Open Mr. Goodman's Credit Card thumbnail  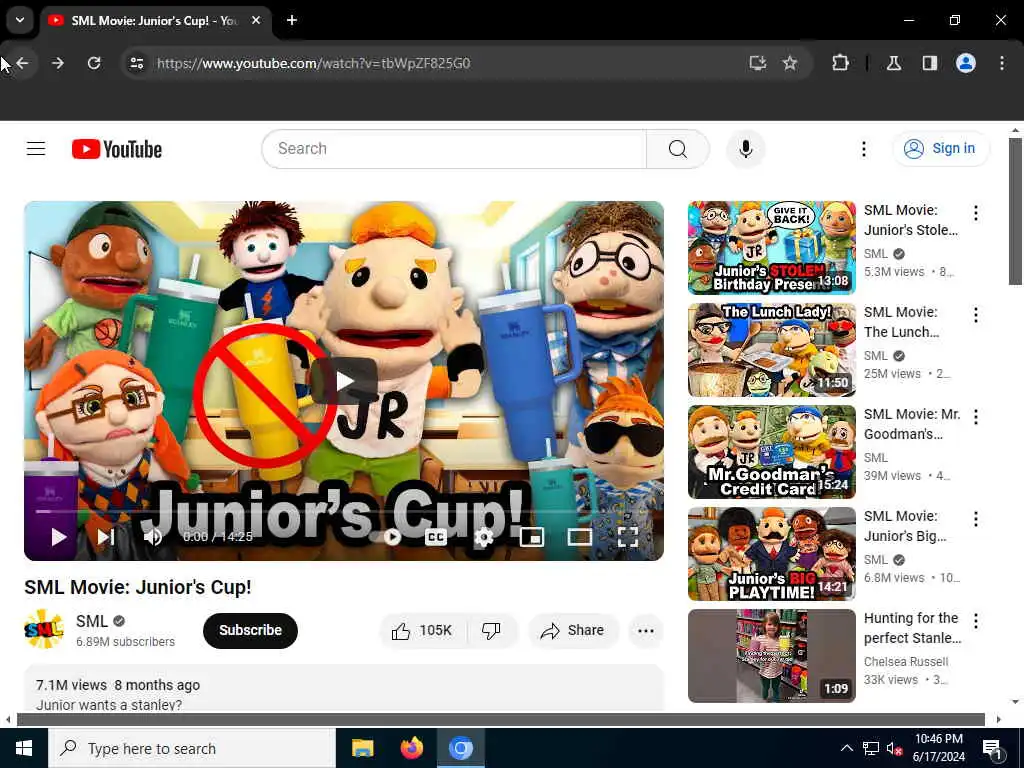(x=771, y=451)
